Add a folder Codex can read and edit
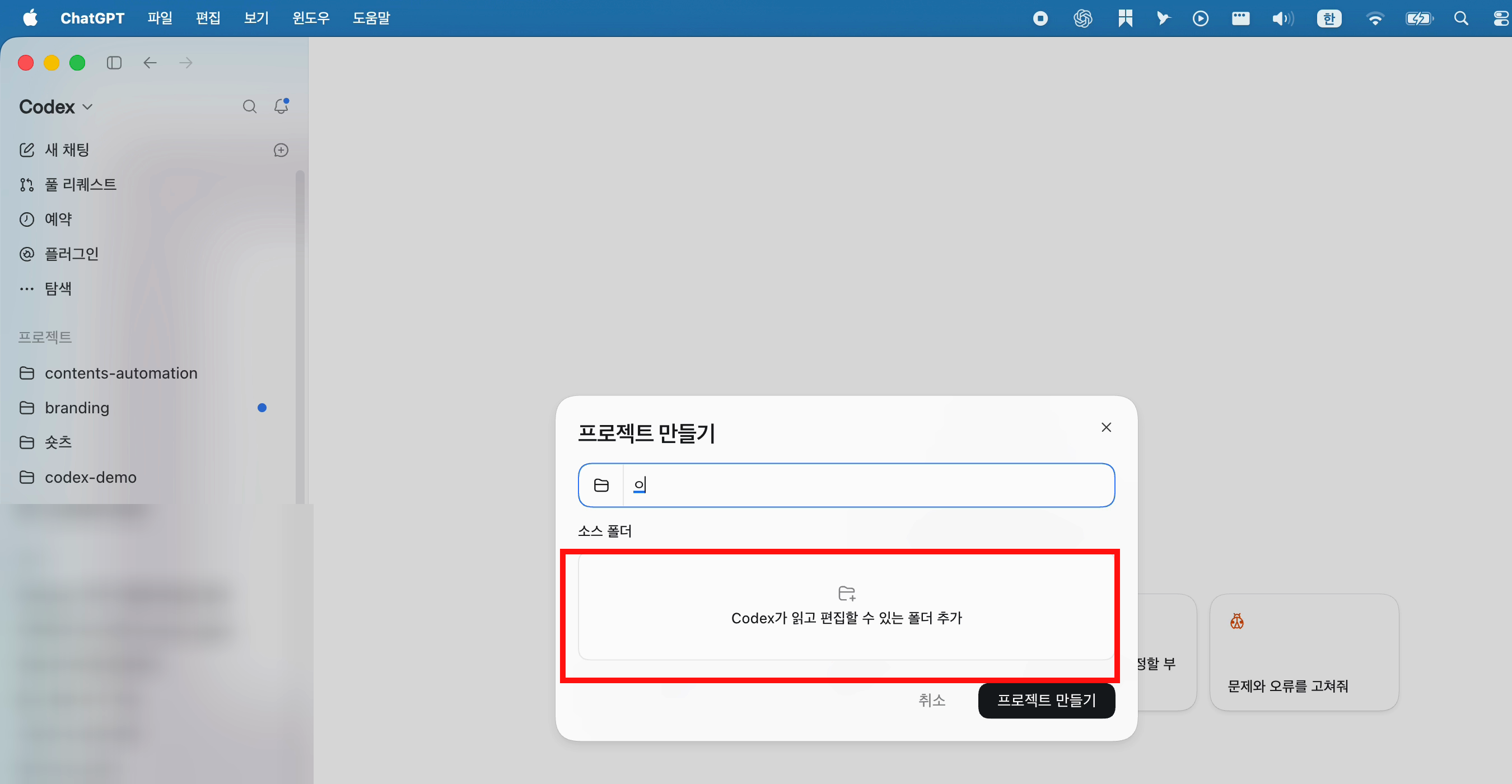The width and height of the screenshot is (1512, 784). click(x=846, y=607)
